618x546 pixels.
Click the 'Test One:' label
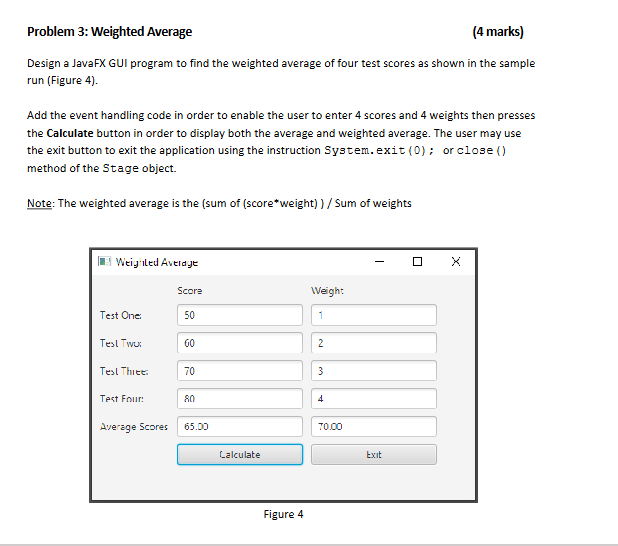tap(121, 315)
